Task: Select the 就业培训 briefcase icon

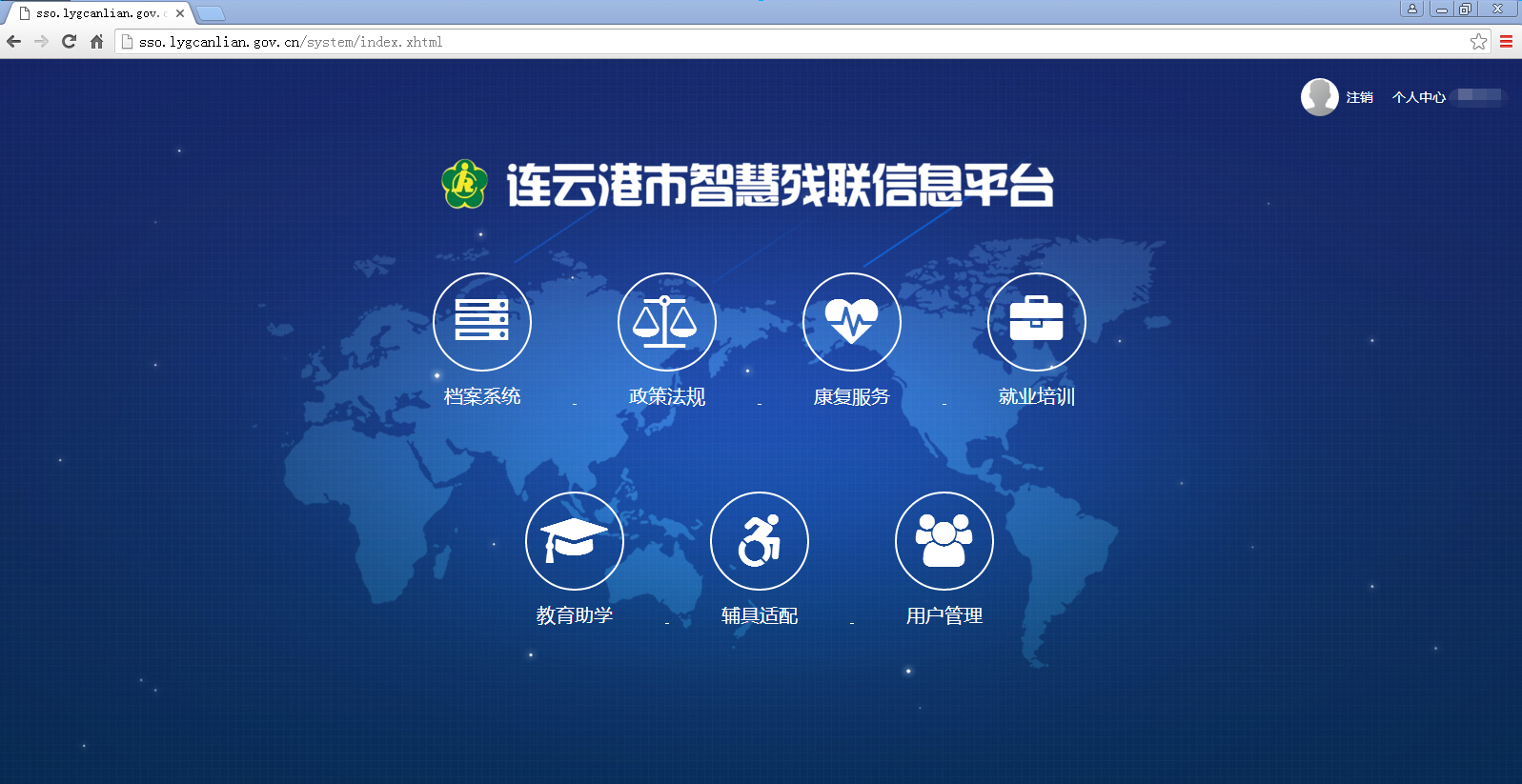Action: tap(1036, 322)
